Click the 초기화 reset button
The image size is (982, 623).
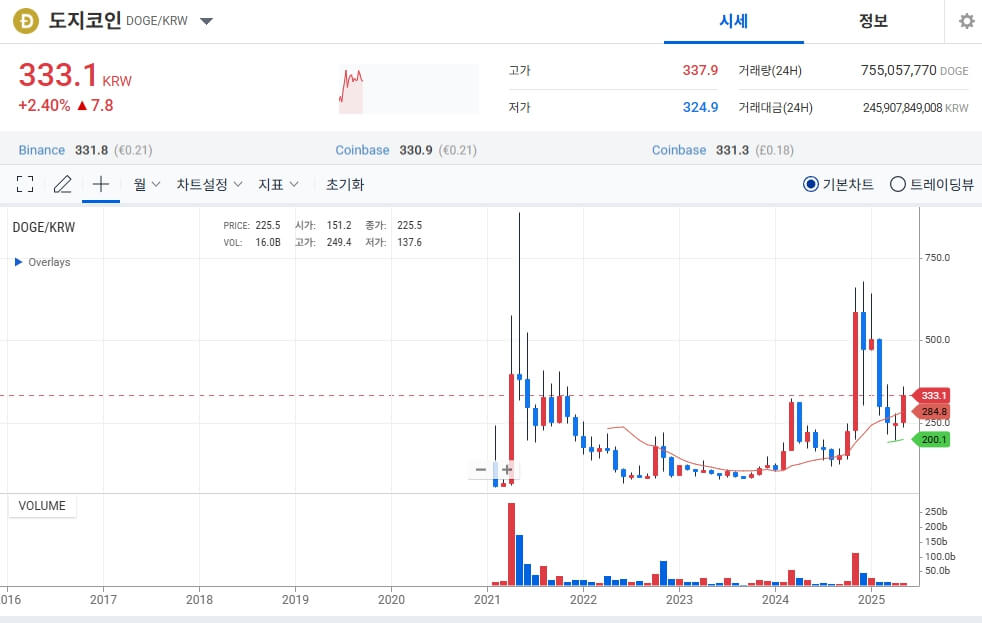pyautogui.click(x=344, y=184)
